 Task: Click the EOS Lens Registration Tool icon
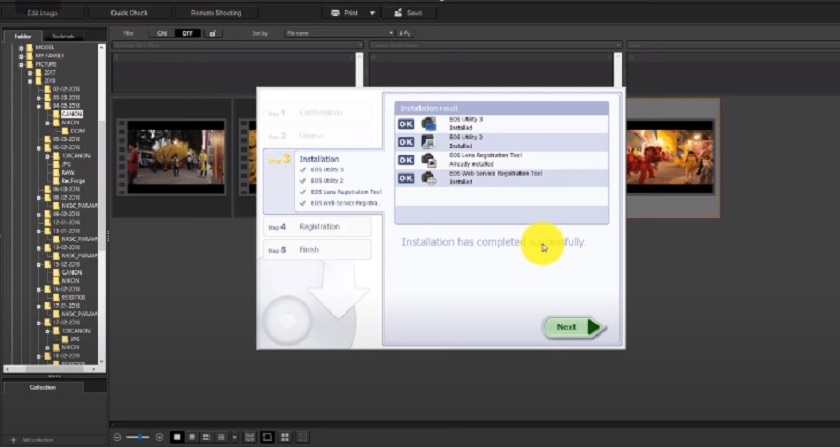(x=429, y=160)
